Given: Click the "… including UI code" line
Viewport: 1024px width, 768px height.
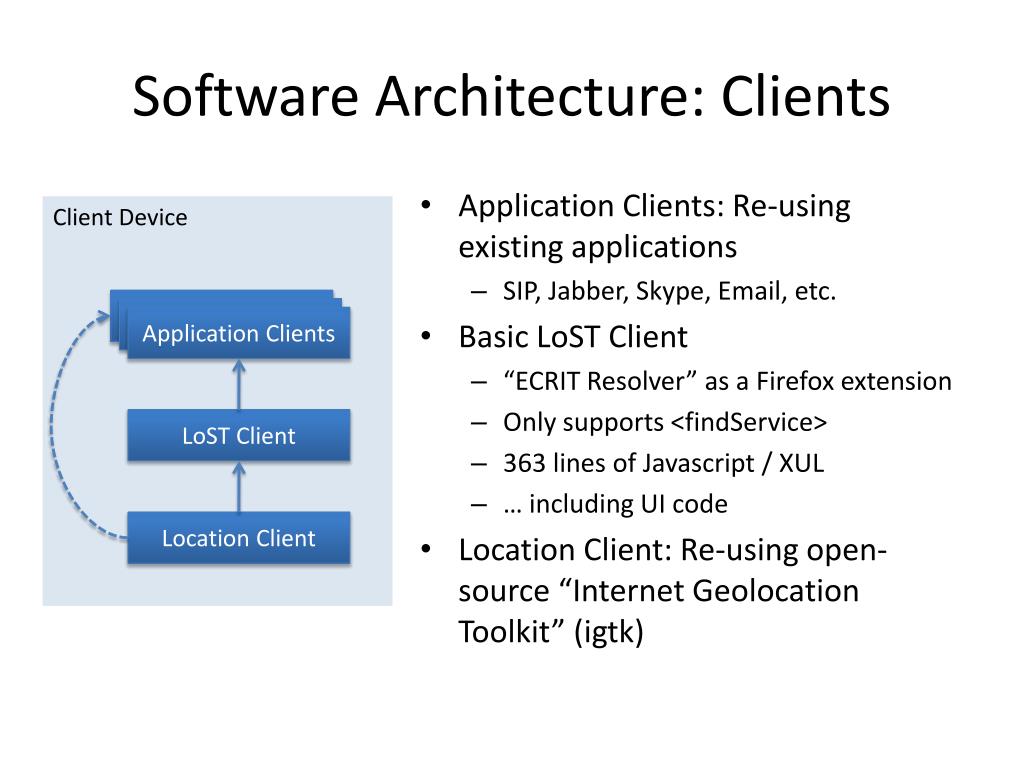Looking at the screenshot, I should (x=615, y=504).
